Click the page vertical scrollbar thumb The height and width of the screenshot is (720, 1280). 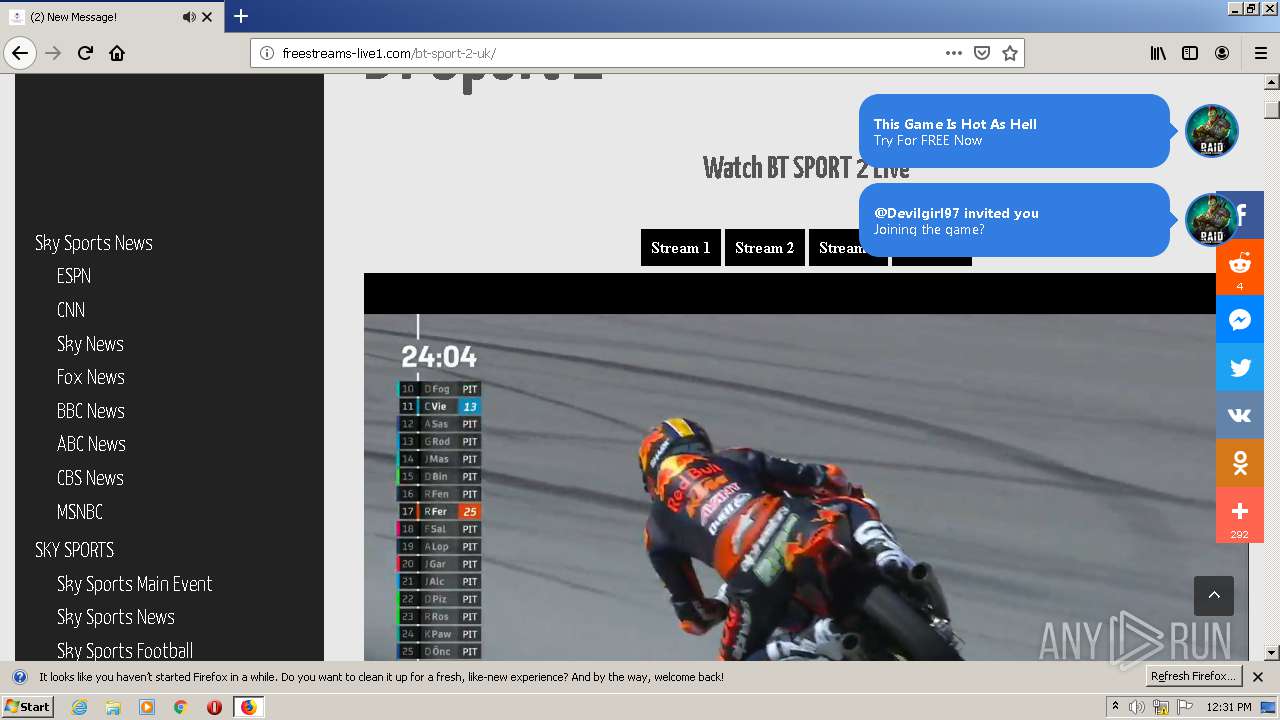point(1272,109)
